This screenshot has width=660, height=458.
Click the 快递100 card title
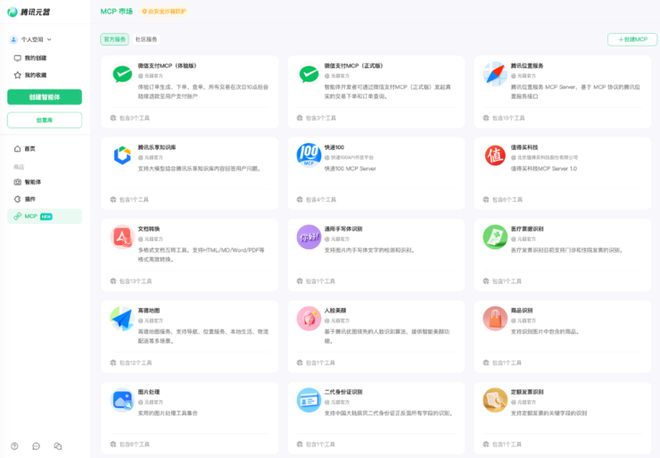334,147
